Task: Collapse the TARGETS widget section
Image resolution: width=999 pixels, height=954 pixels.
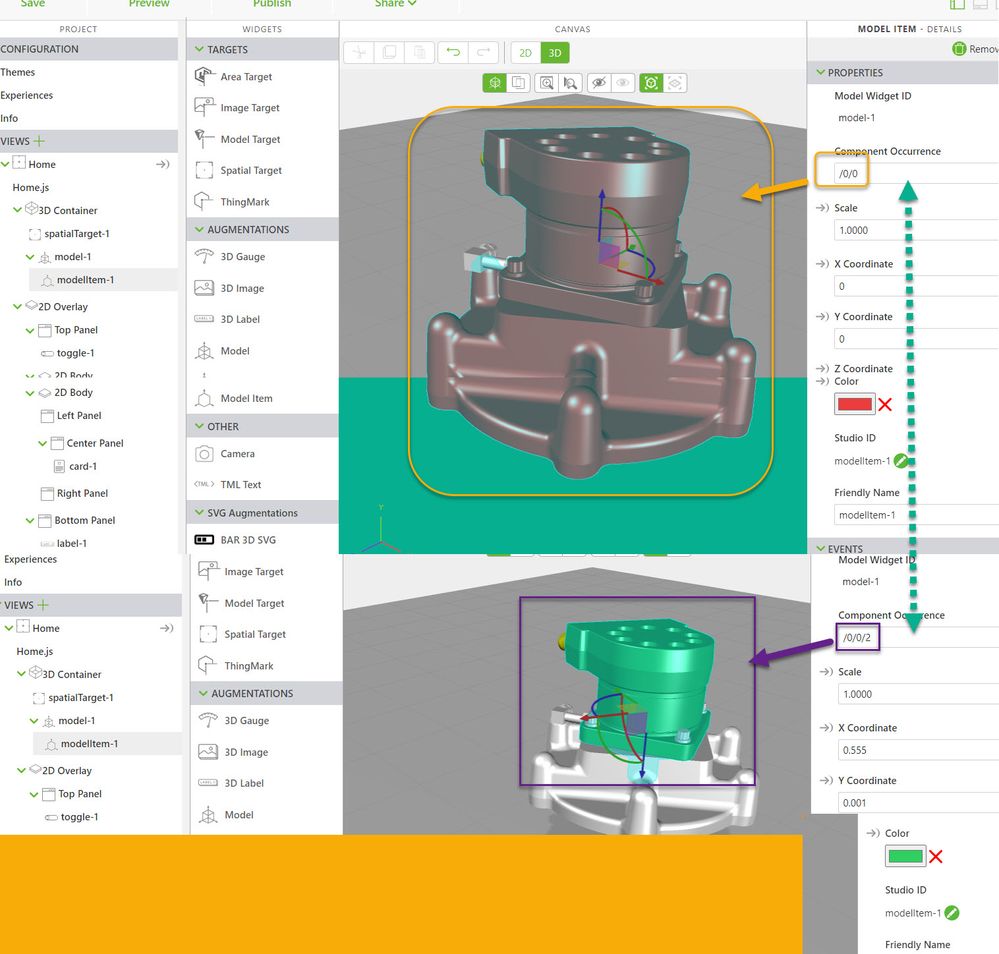Action: 198,50
